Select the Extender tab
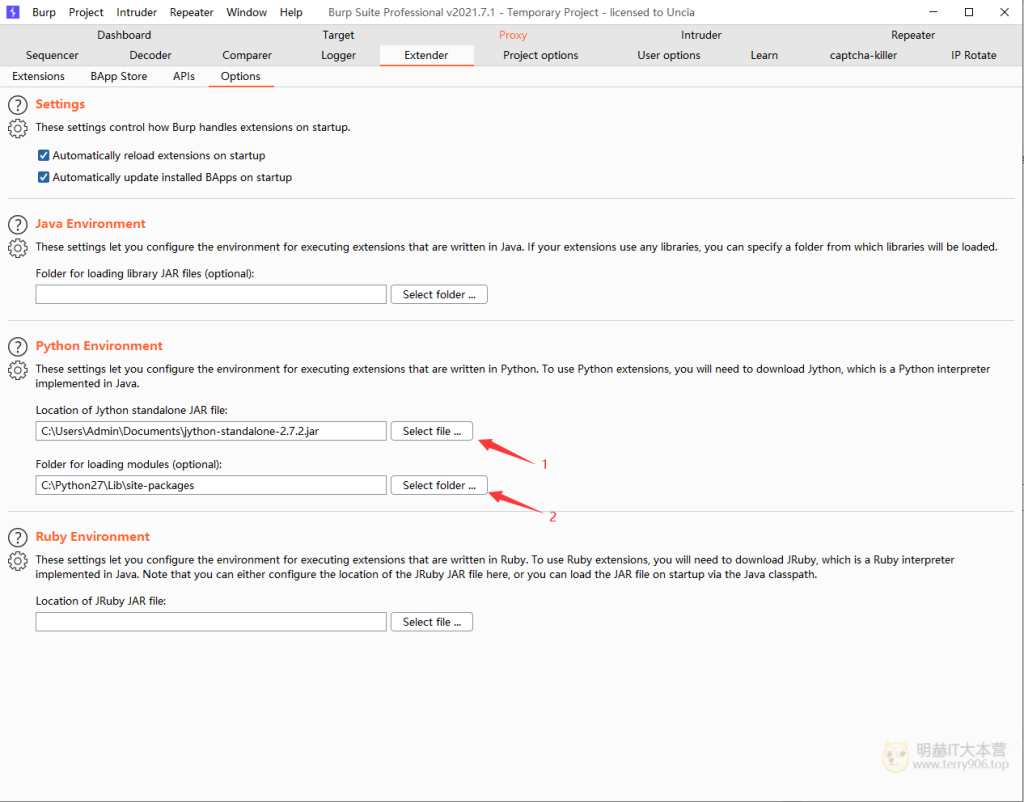Viewport: 1024px width, 802px height. (426, 56)
